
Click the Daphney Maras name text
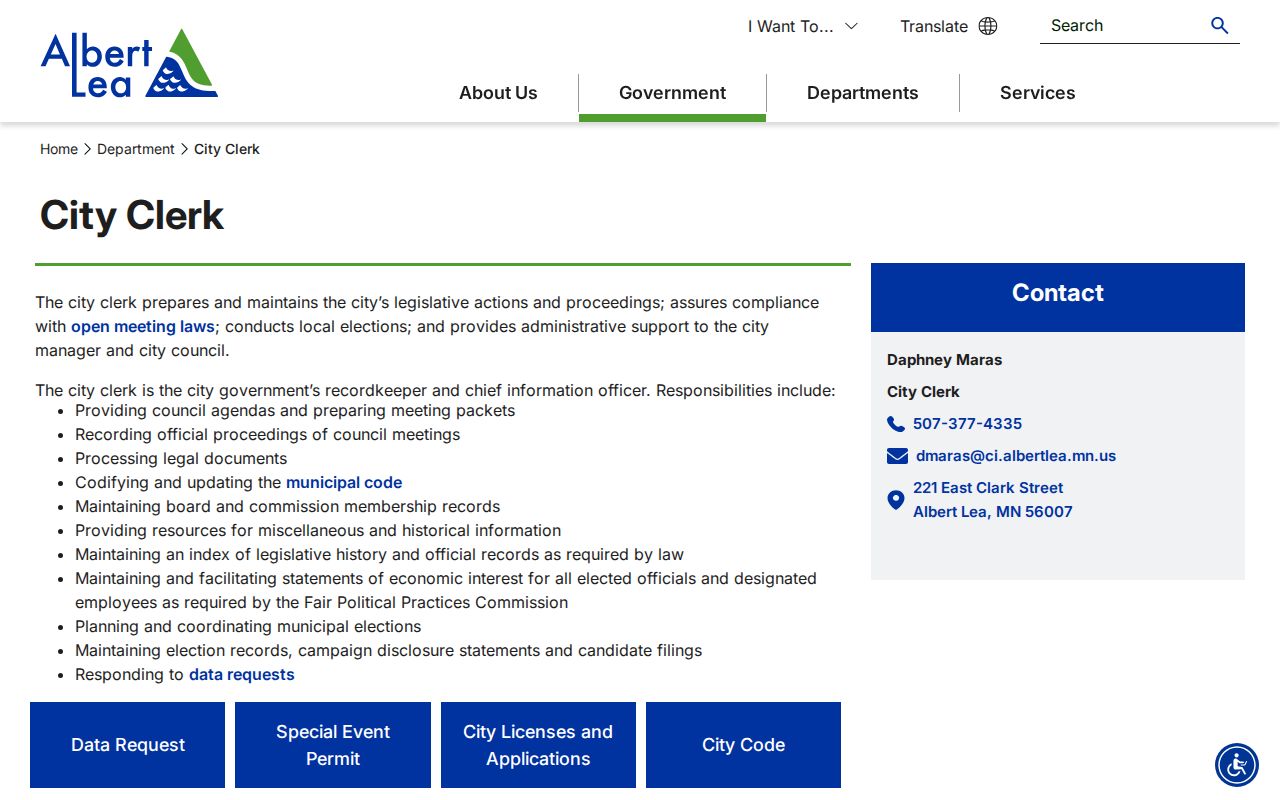pos(944,360)
